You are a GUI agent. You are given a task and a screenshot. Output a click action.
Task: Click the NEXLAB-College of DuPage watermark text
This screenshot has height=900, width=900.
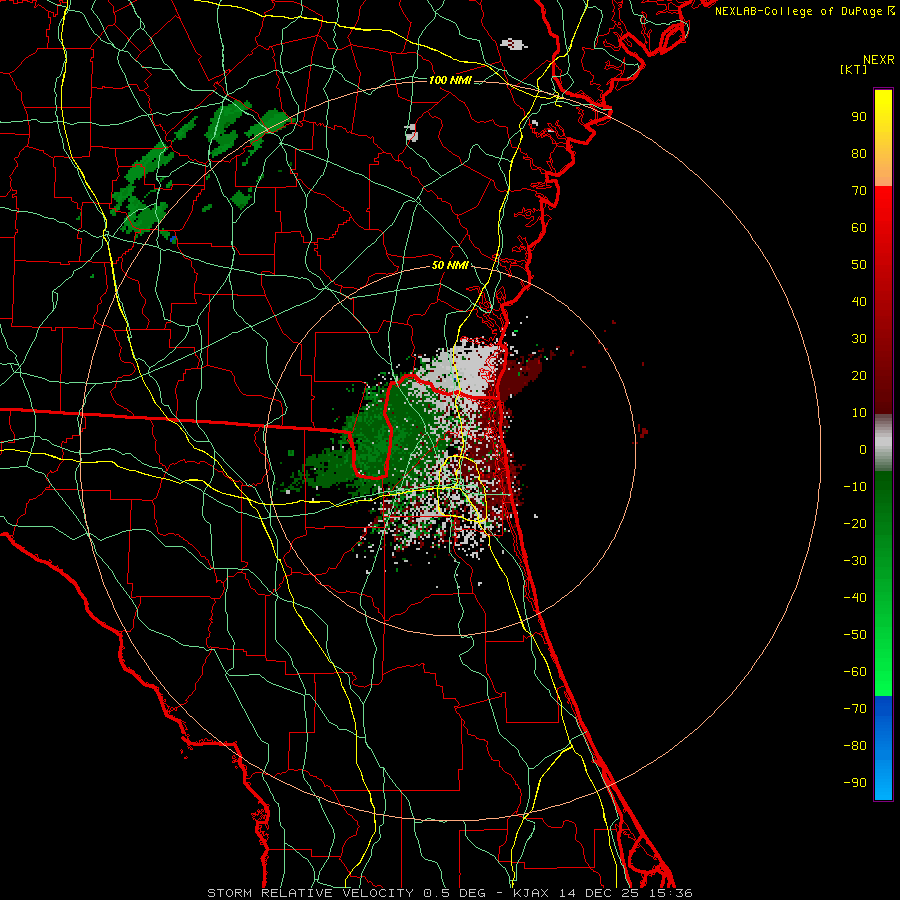pos(804,11)
